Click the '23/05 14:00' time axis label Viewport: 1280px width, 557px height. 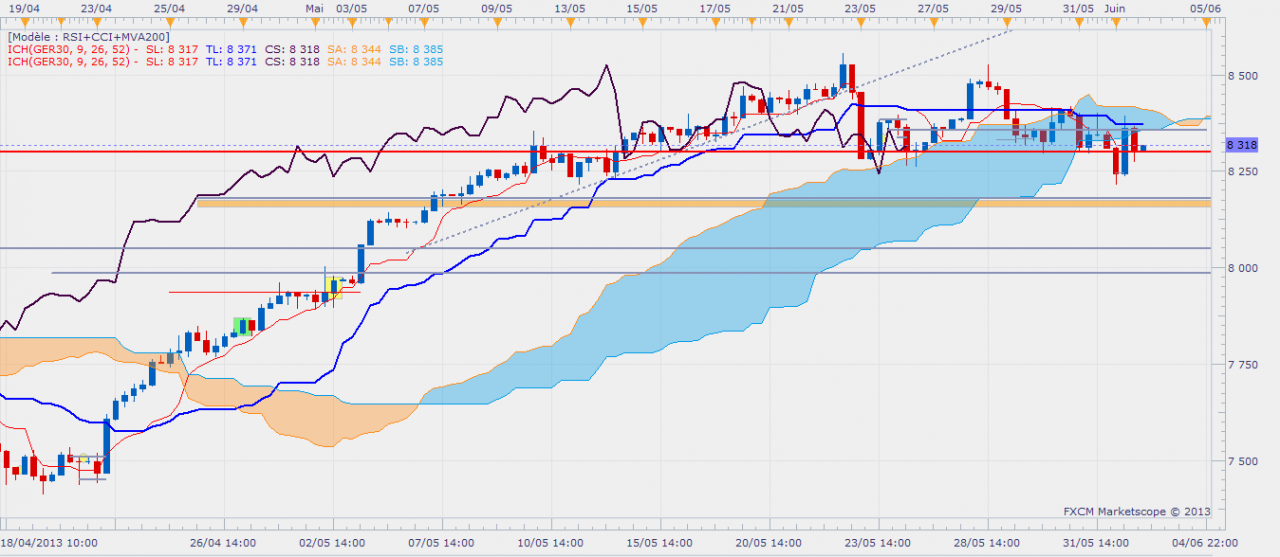tap(878, 541)
